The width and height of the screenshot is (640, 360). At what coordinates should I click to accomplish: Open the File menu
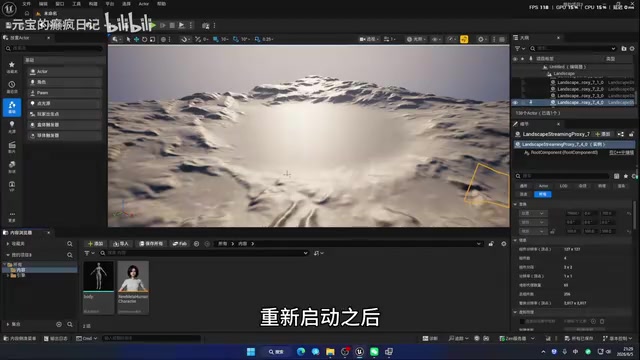pos(27,4)
